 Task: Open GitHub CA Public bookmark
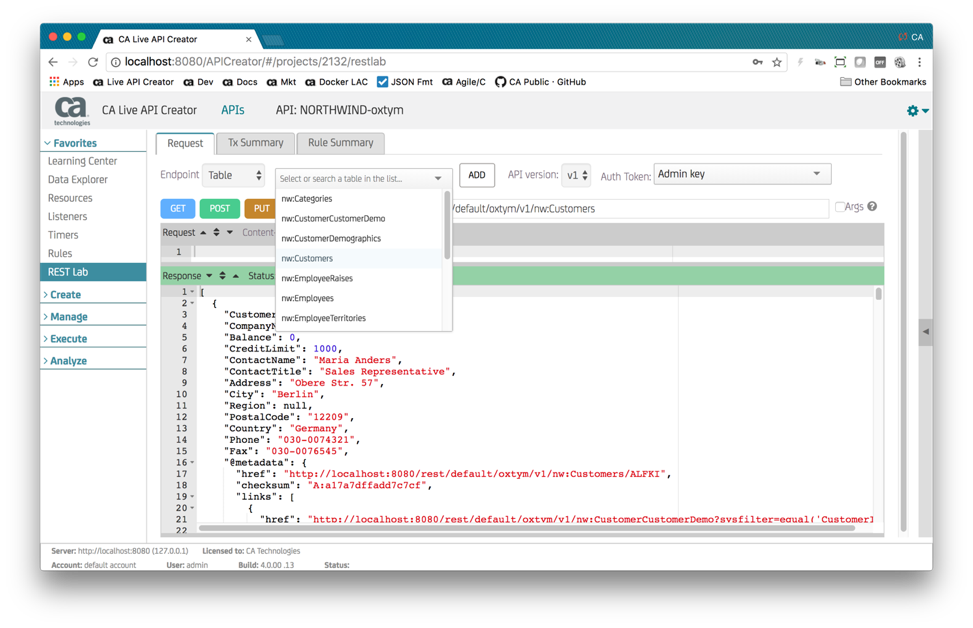click(540, 82)
